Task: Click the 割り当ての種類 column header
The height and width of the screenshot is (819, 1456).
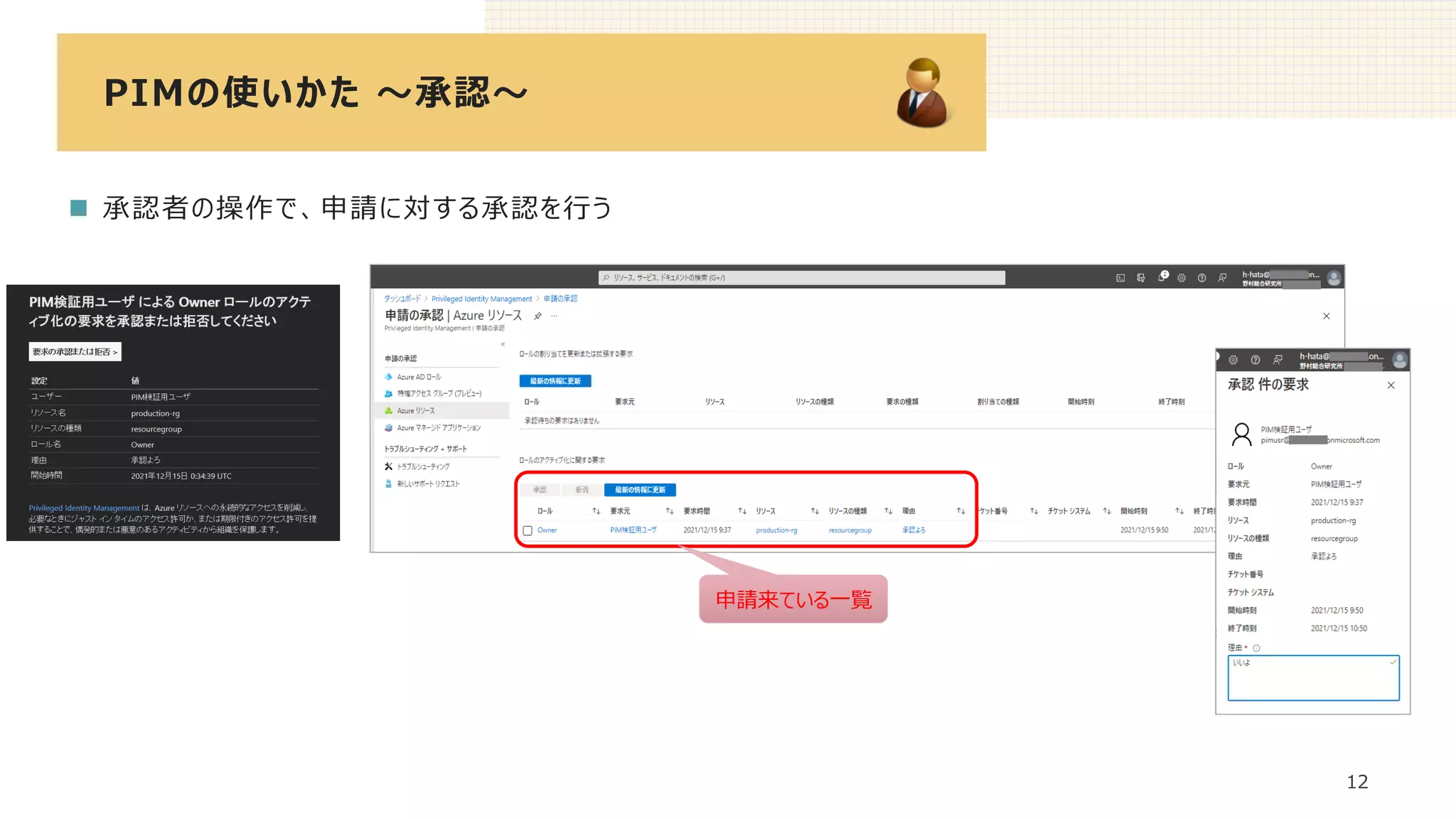Action: point(998,402)
